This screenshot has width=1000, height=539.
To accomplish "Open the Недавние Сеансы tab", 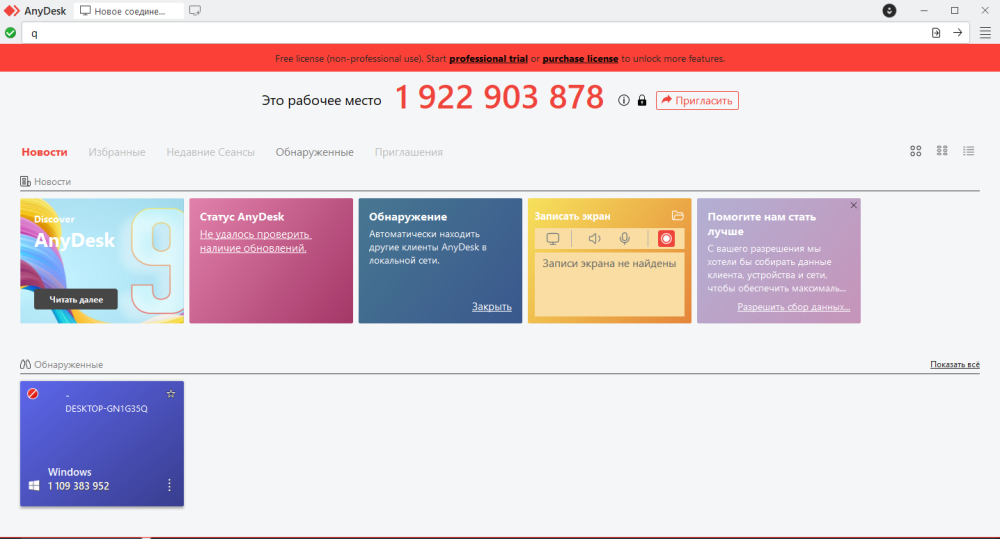I will [x=210, y=152].
